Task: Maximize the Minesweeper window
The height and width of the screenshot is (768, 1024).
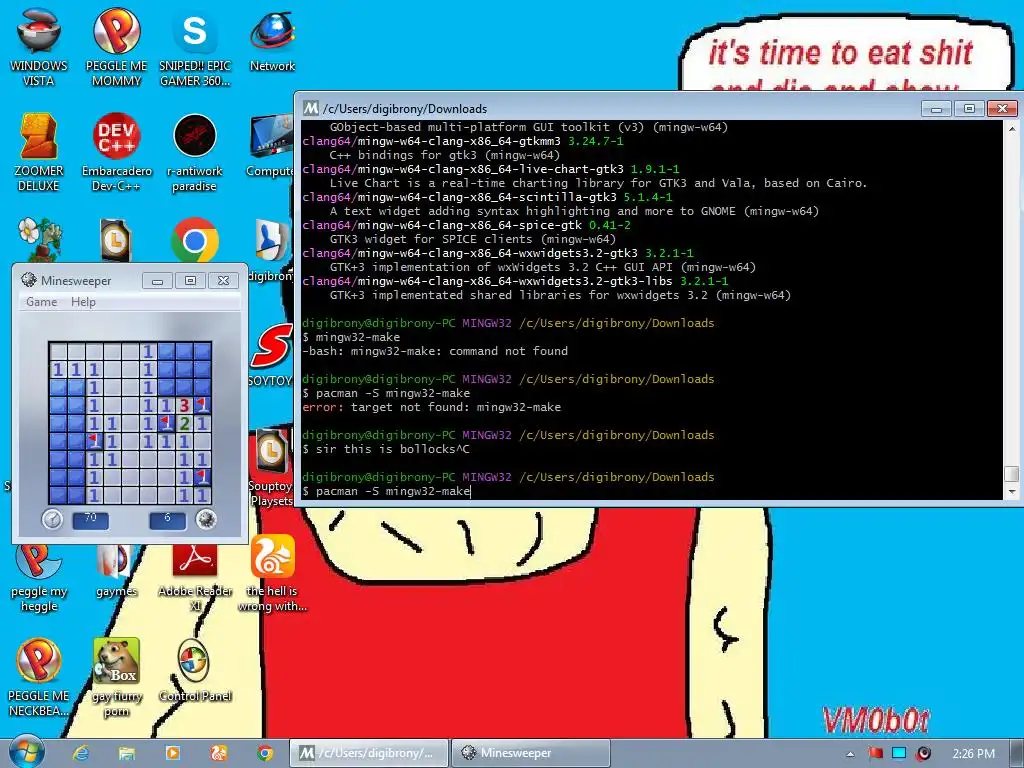Action: point(190,281)
